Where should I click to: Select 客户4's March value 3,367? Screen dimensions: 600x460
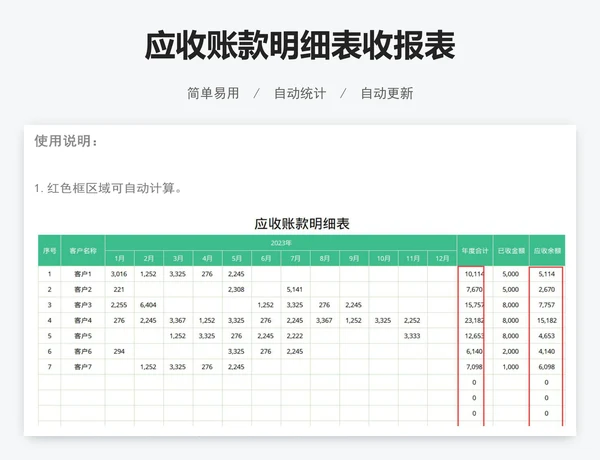point(178,320)
